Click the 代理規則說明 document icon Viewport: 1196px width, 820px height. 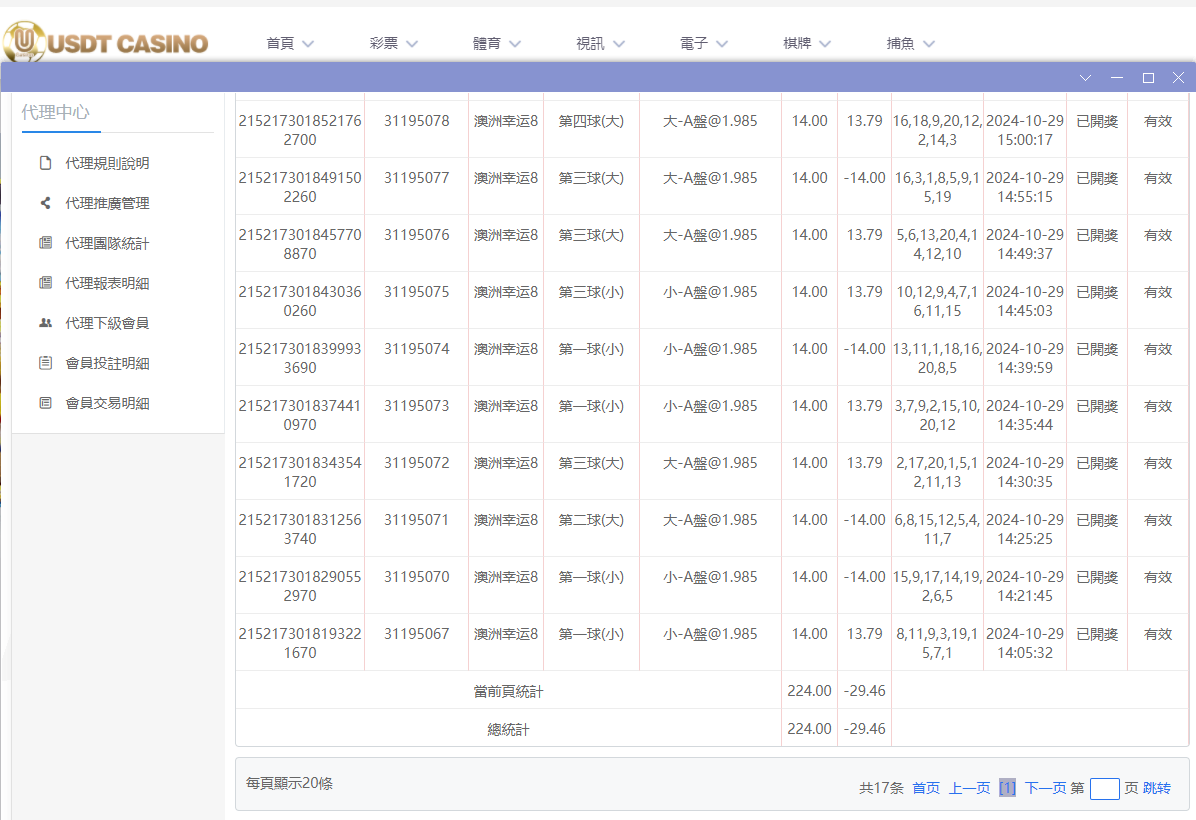(45, 162)
